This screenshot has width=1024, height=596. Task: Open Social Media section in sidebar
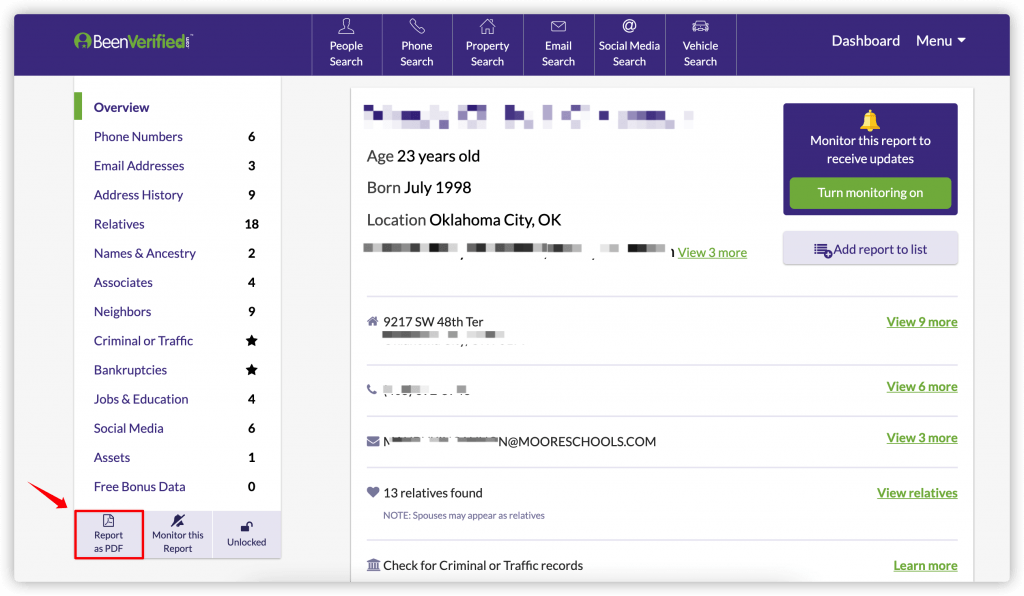coord(129,428)
